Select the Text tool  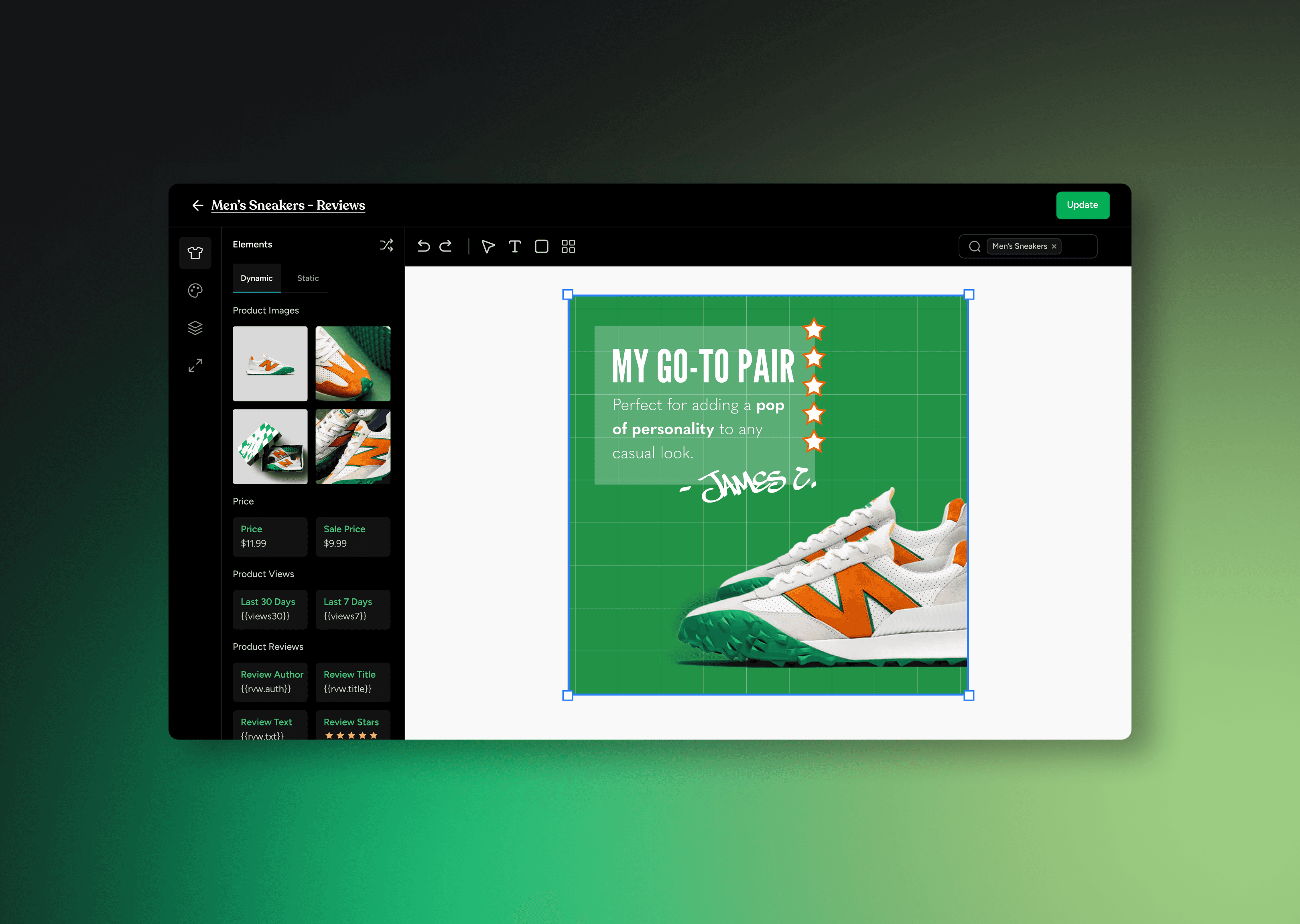(x=514, y=246)
